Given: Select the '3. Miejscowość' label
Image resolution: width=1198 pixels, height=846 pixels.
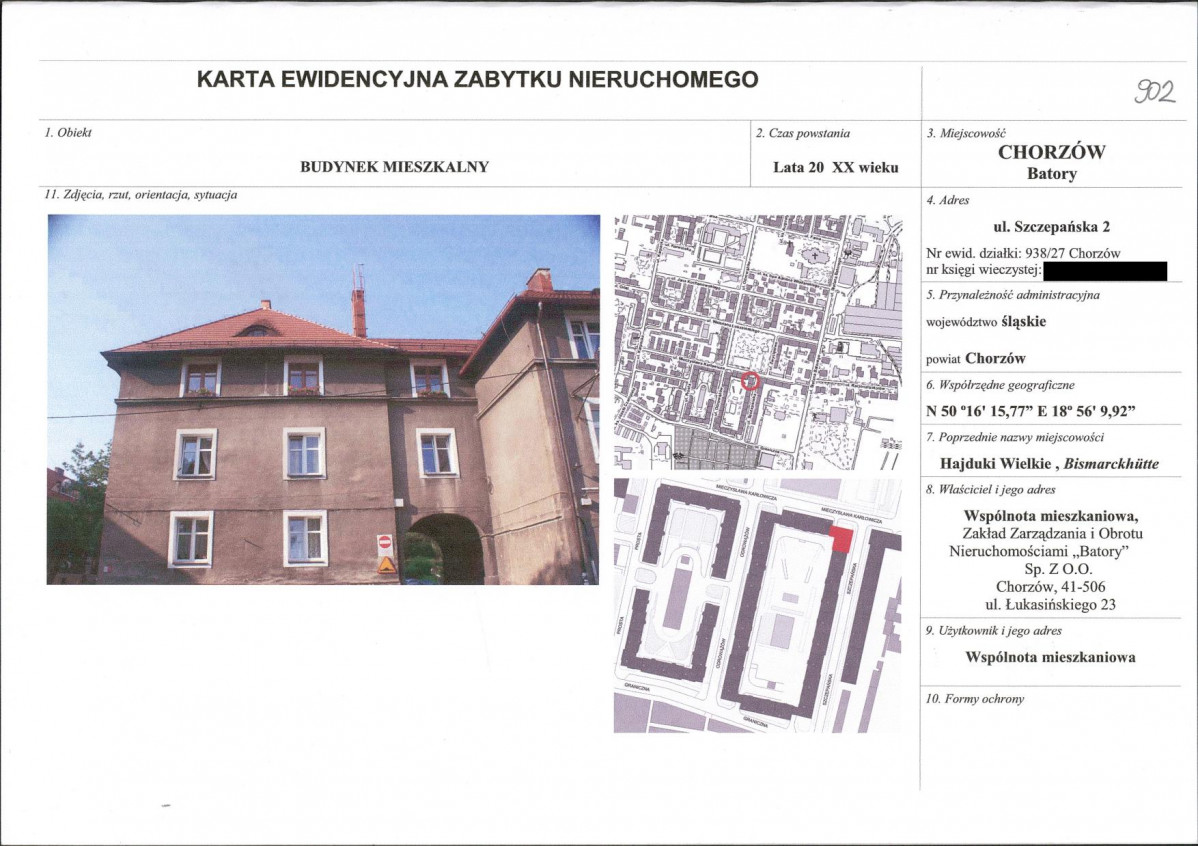Looking at the screenshot, I should click(966, 133).
